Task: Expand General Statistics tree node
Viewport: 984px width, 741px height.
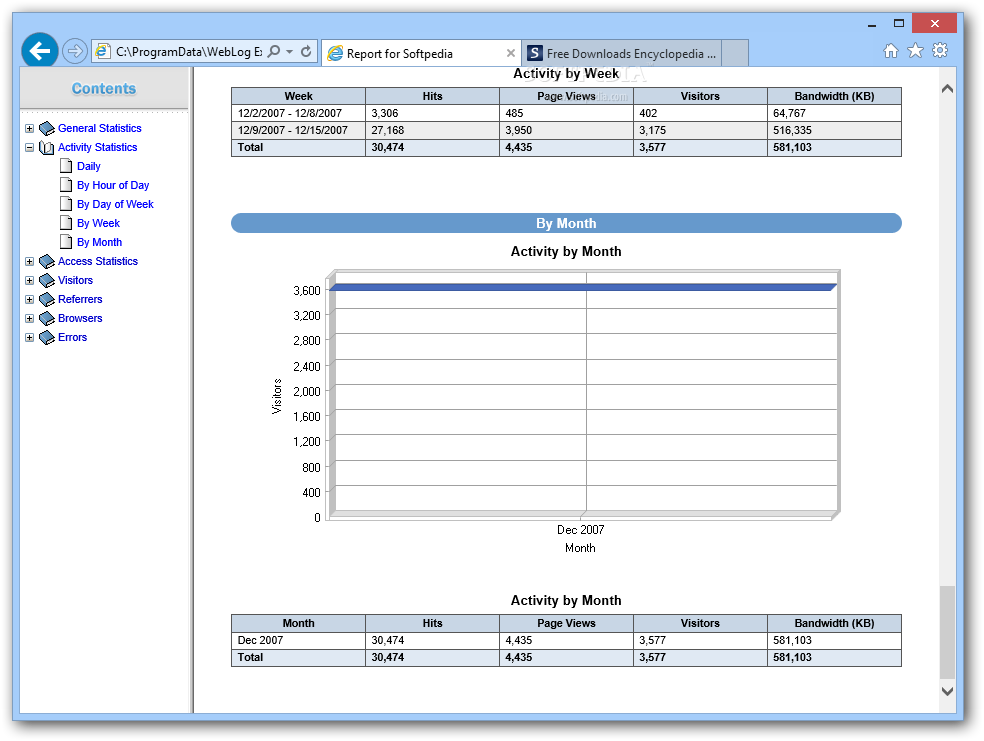Action: point(29,128)
